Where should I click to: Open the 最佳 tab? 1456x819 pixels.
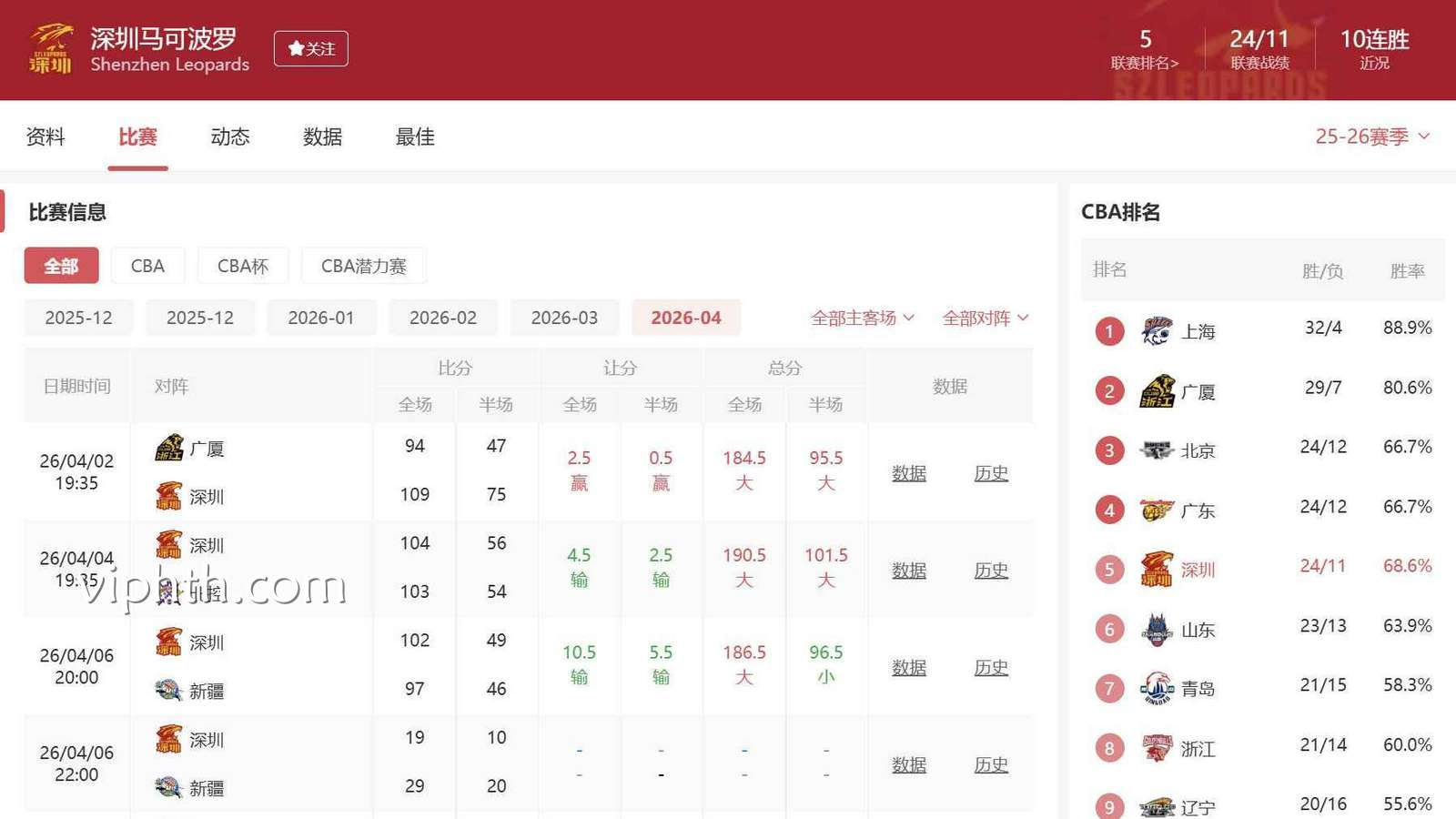pos(415,136)
